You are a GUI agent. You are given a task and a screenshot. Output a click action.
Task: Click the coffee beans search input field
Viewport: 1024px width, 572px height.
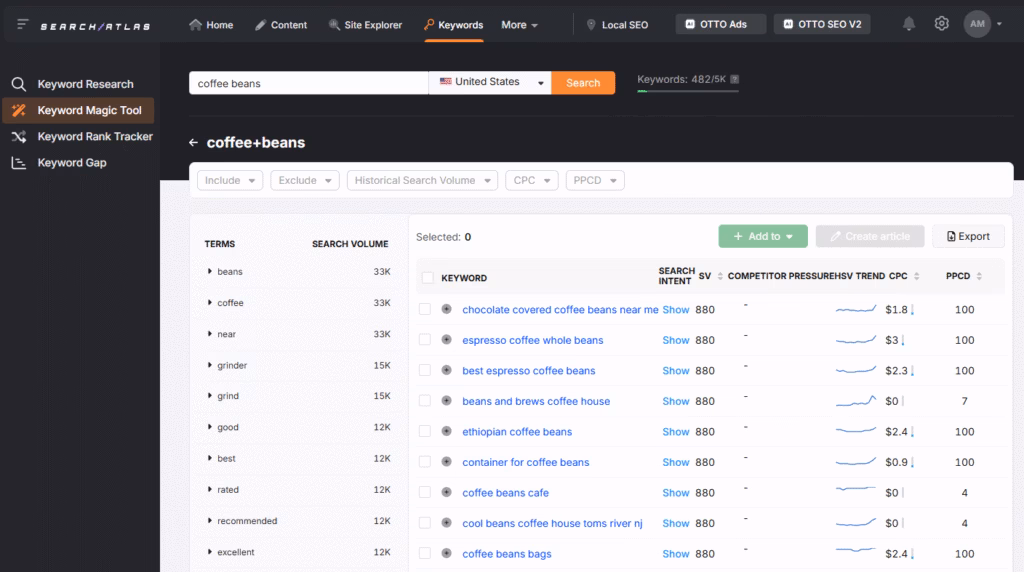309,83
